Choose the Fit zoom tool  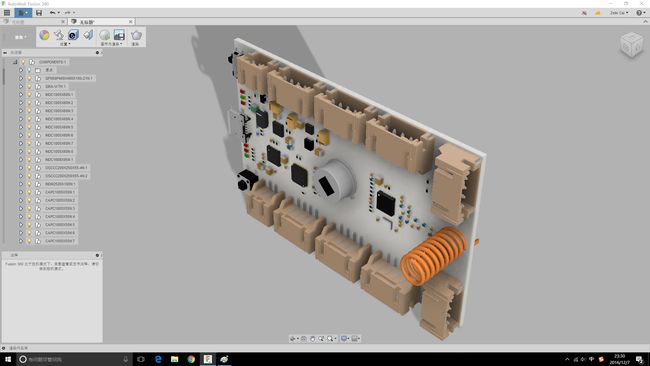(330, 339)
